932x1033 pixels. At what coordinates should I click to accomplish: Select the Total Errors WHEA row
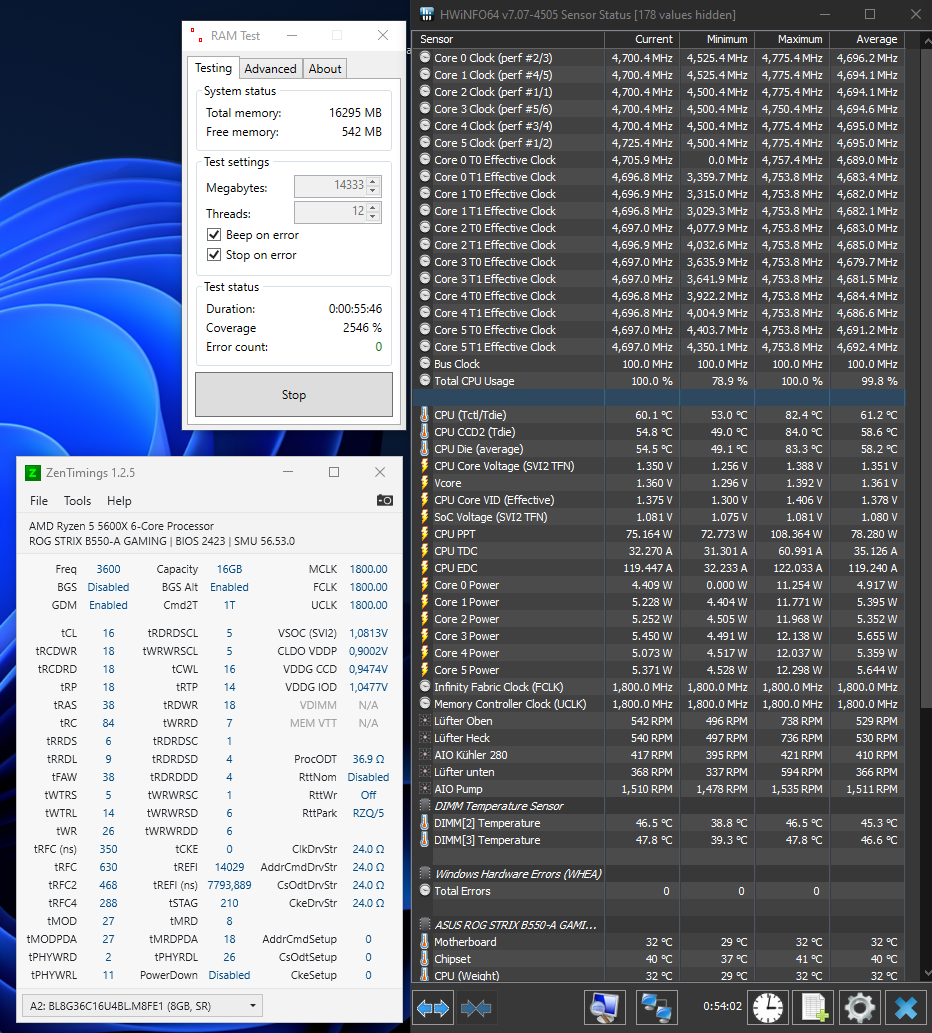[x=659, y=891]
